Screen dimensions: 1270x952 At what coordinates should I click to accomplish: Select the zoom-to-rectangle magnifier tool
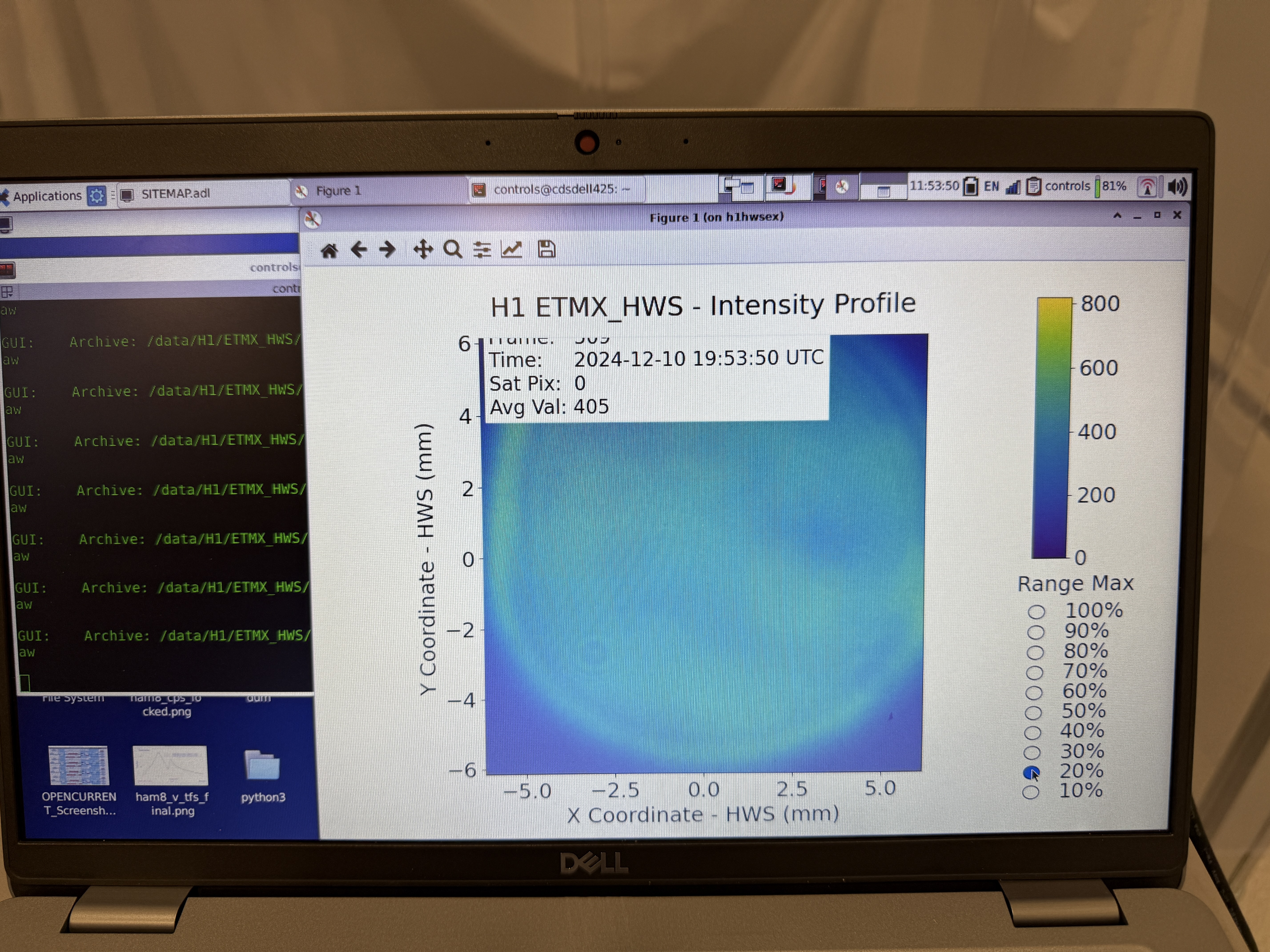[453, 250]
